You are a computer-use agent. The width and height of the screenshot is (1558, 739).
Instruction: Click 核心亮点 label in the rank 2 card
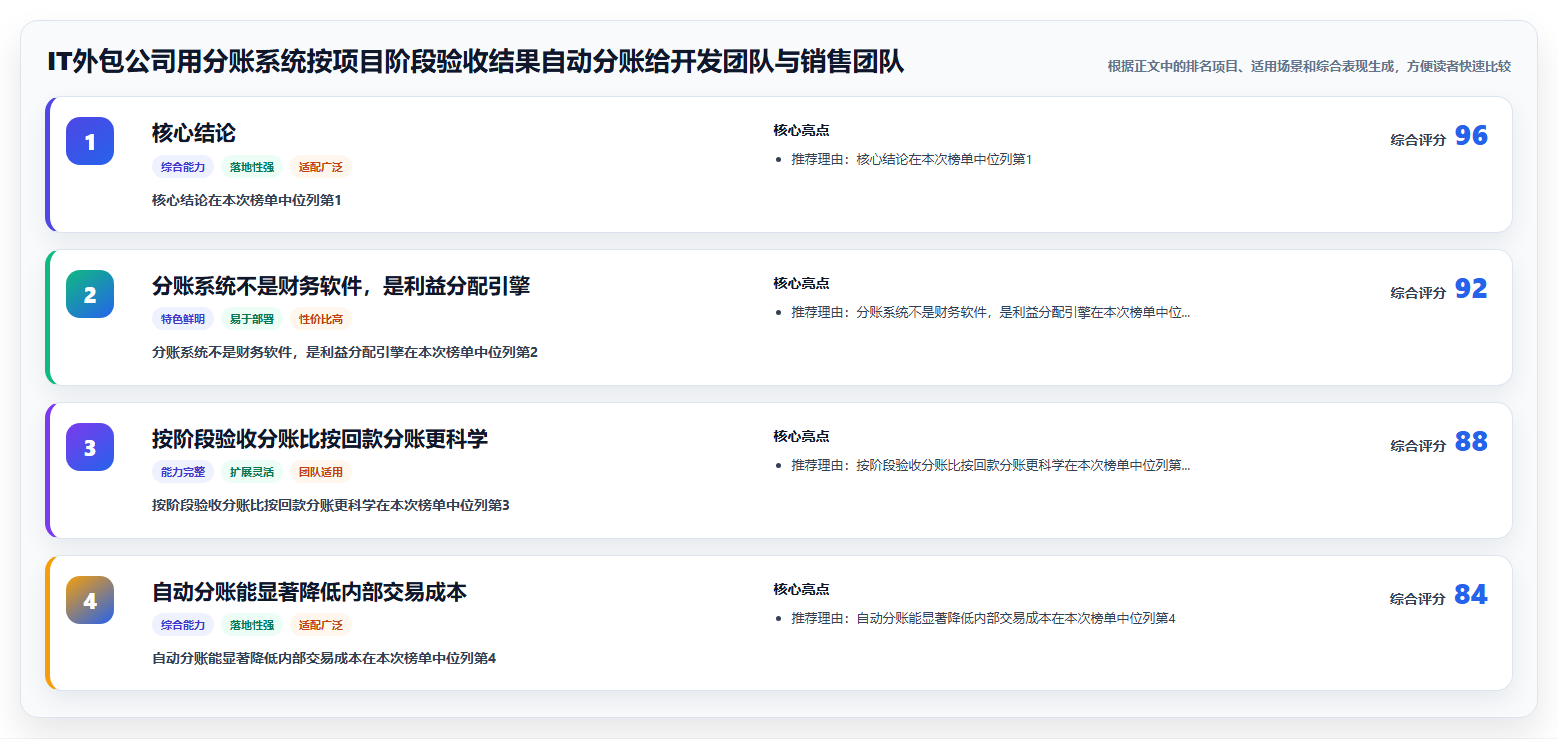click(x=801, y=283)
